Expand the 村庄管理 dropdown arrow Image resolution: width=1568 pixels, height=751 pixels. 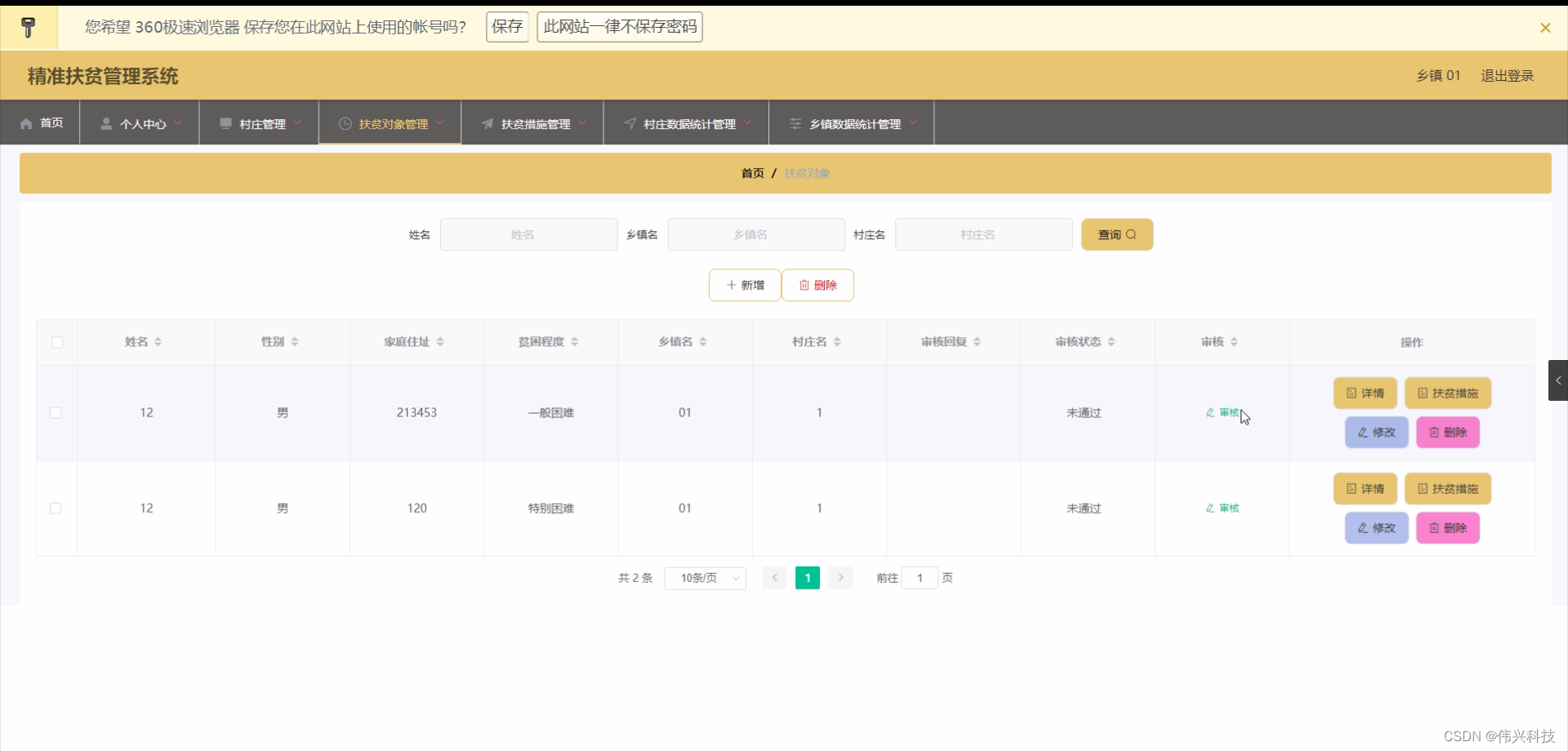tap(297, 123)
